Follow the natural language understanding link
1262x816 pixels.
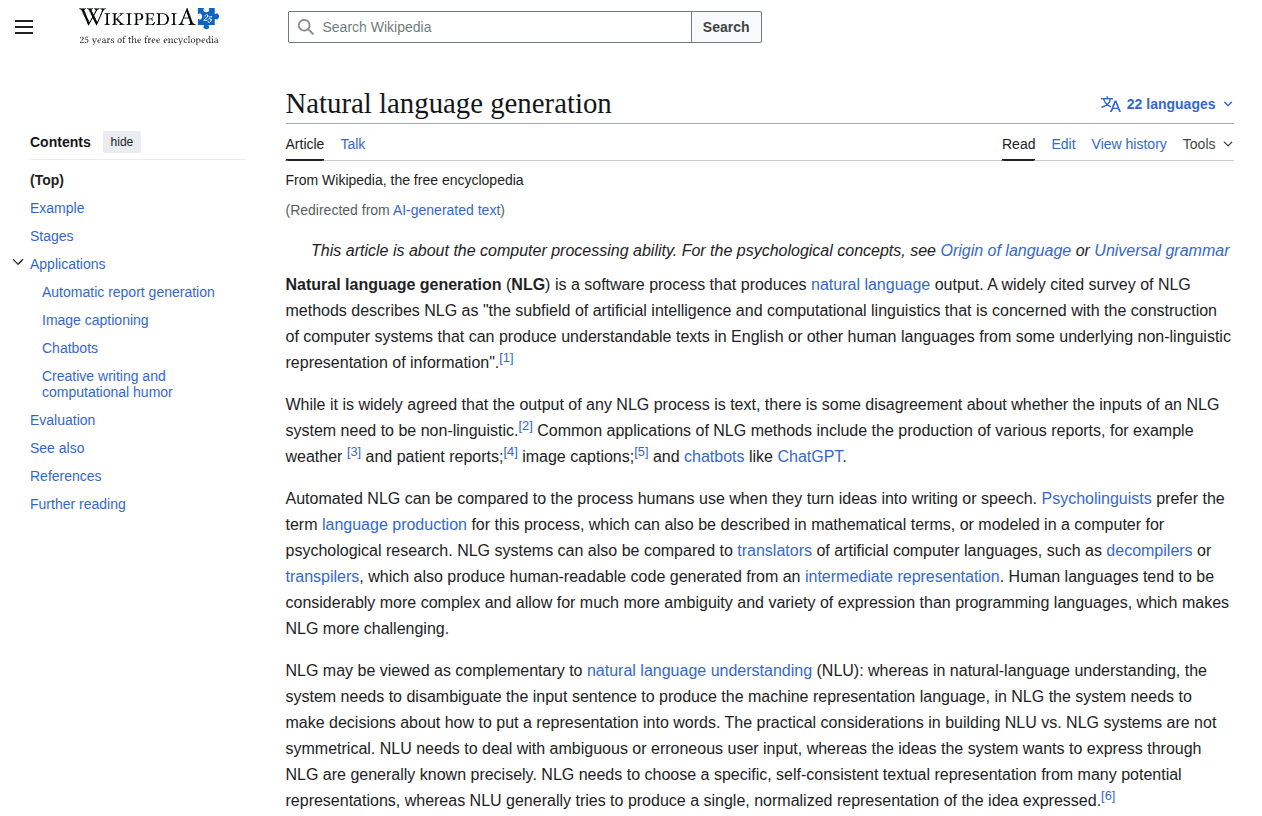699,670
